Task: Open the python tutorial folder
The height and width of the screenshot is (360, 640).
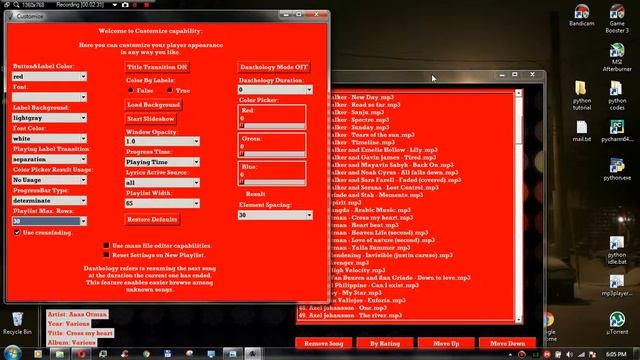Action: [x=582, y=96]
